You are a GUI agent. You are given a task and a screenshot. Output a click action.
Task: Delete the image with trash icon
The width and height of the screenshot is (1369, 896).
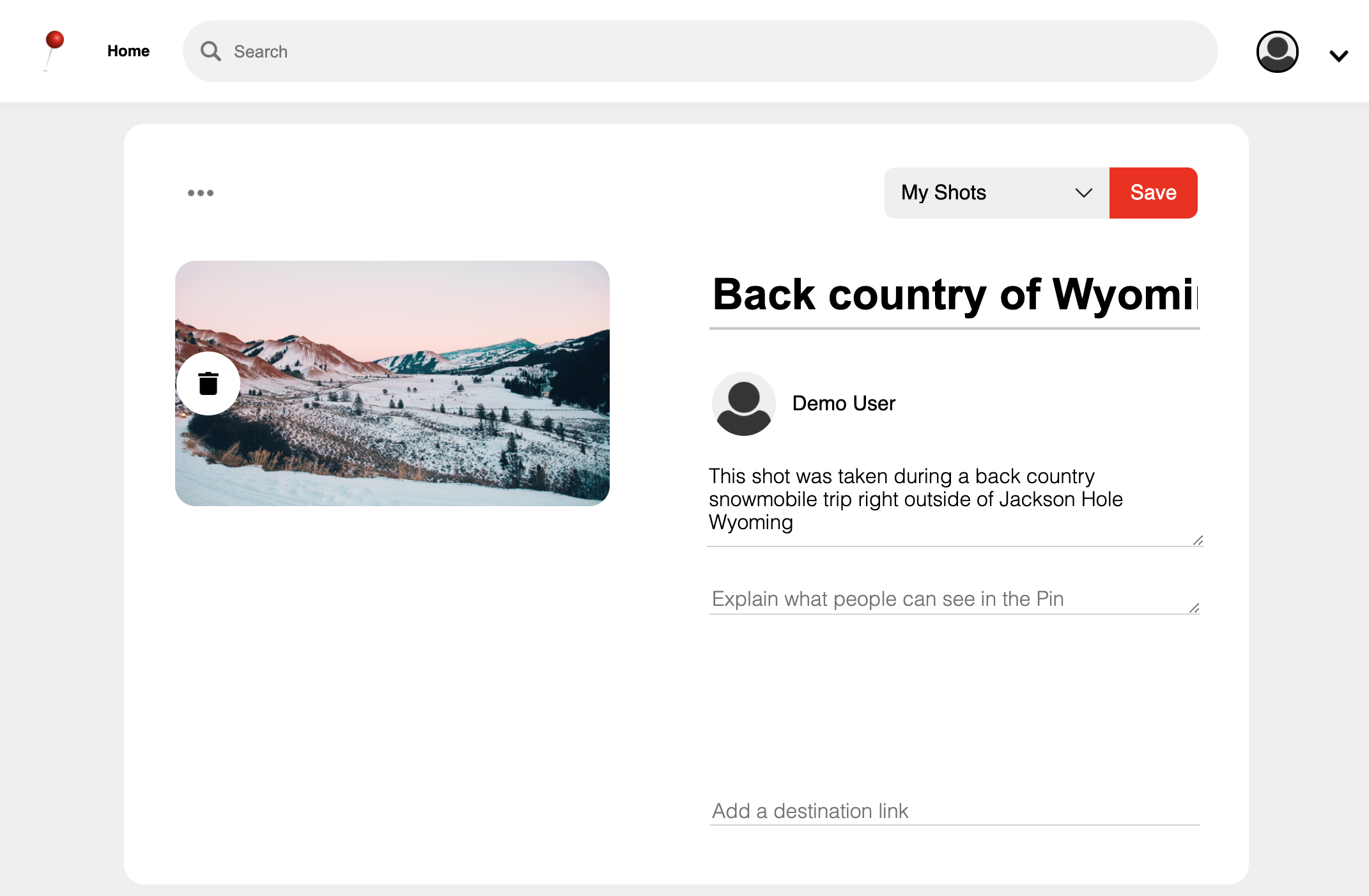(208, 383)
